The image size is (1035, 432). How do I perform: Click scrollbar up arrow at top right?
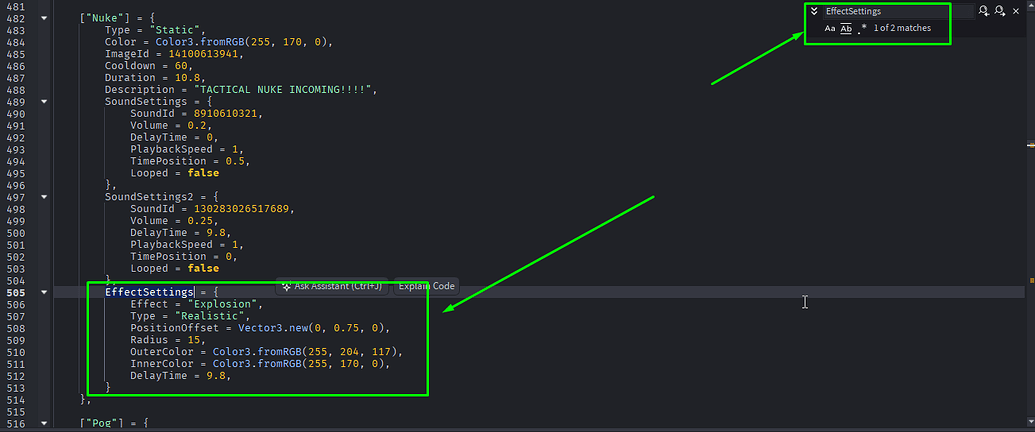[x=1030, y=3]
